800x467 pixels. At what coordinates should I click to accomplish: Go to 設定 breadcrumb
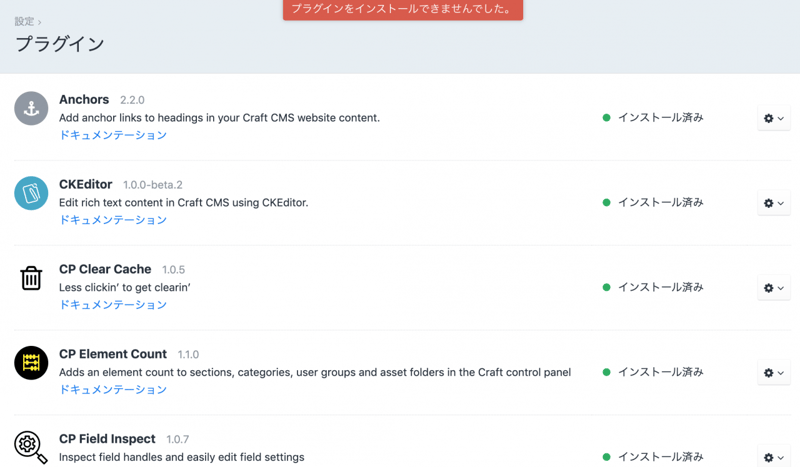point(24,21)
